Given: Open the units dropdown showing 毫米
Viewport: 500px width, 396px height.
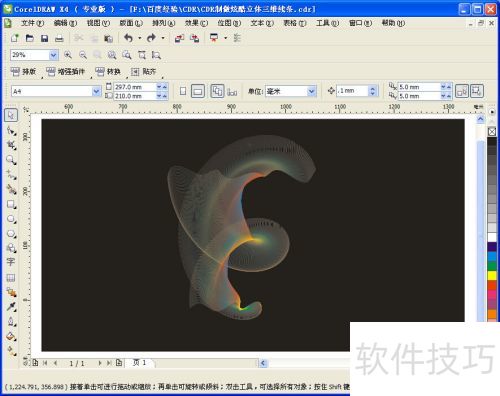Looking at the screenshot, I should (x=311, y=91).
